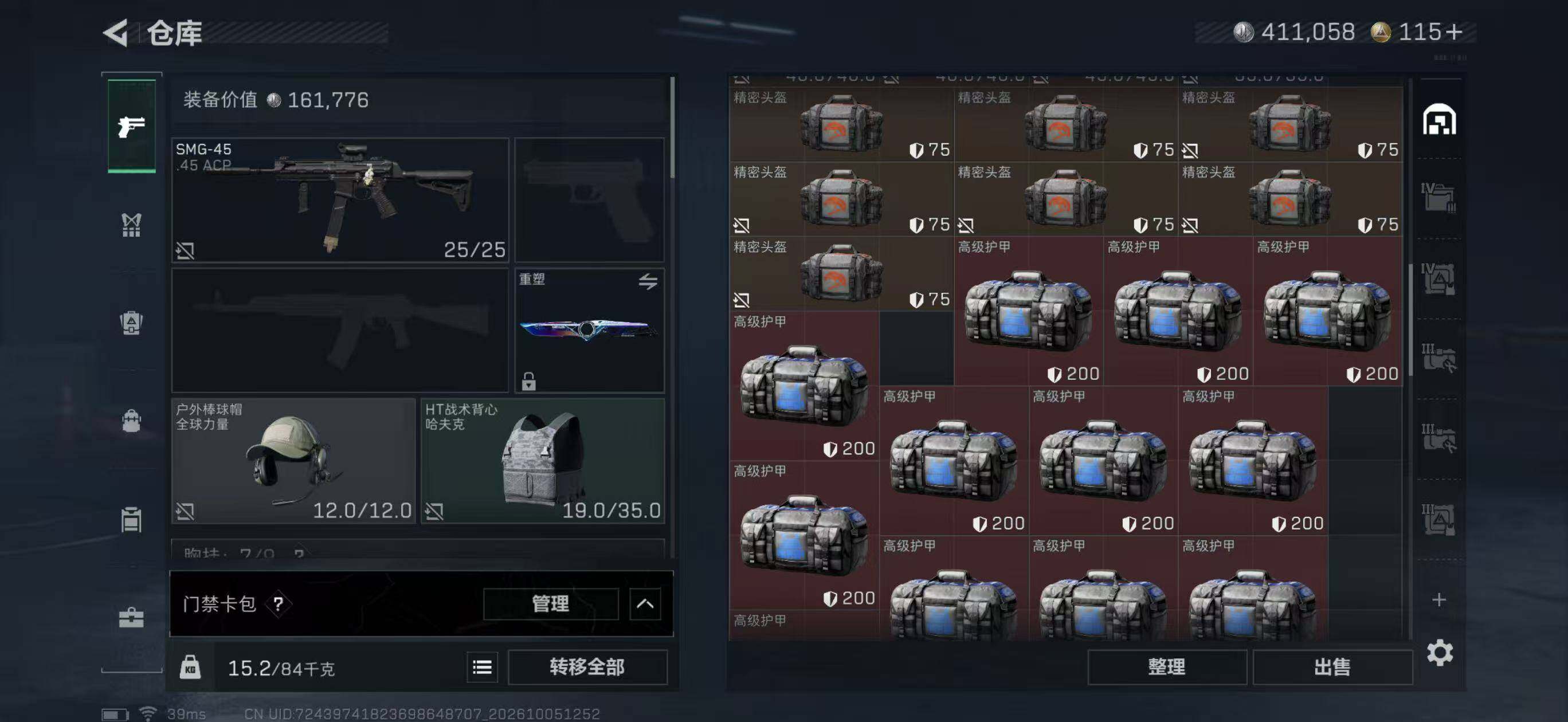This screenshot has height=722, width=1568.
Task: Click the 39ms latency indicator
Action: pyautogui.click(x=186, y=714)
